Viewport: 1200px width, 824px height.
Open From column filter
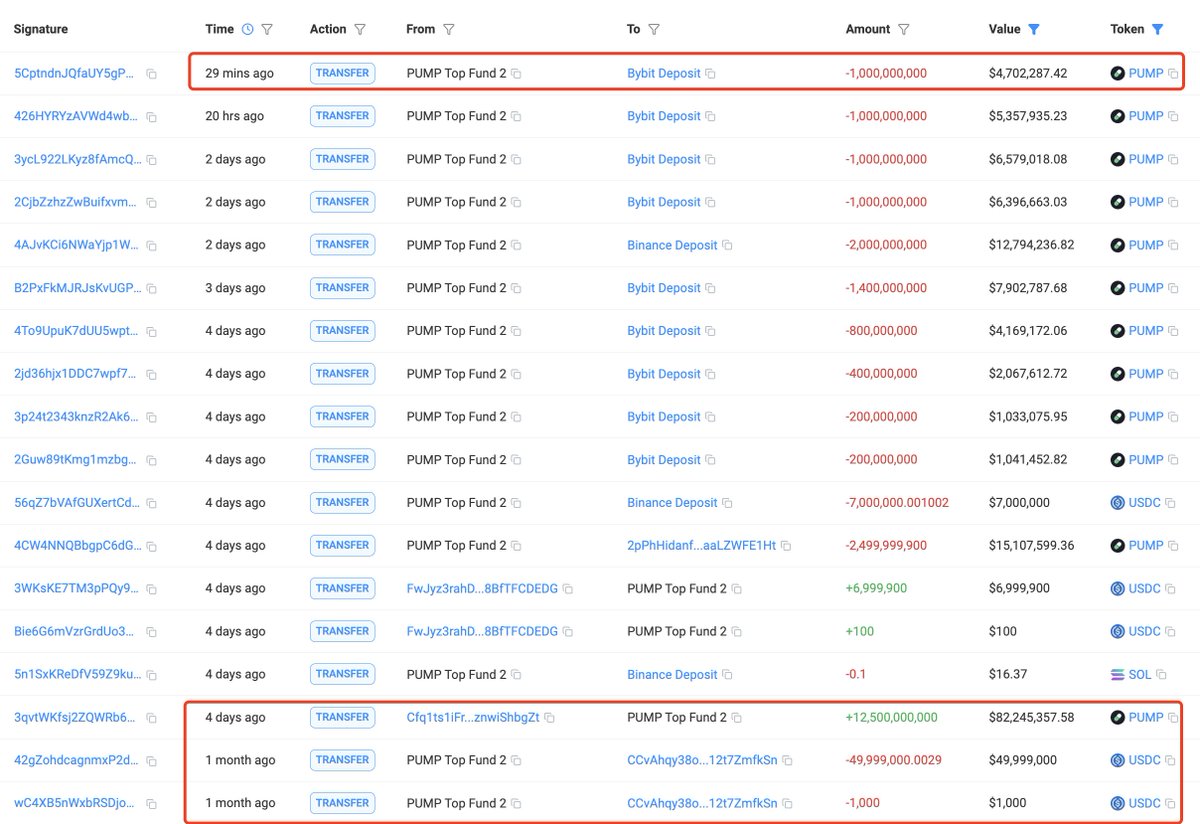point(449,30)
